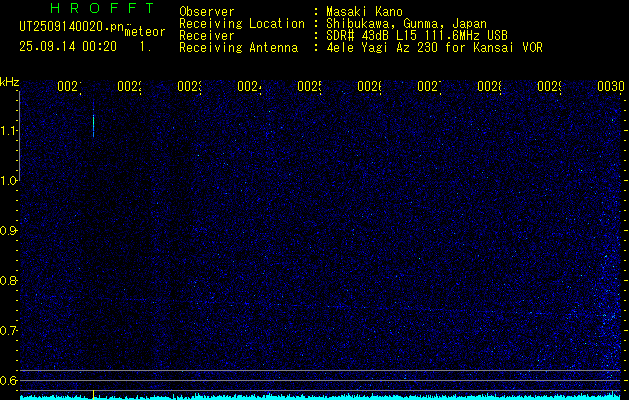Select the file name UT2509140020.pn
This screenshot has width=629, height=400.
click(72, 27)
